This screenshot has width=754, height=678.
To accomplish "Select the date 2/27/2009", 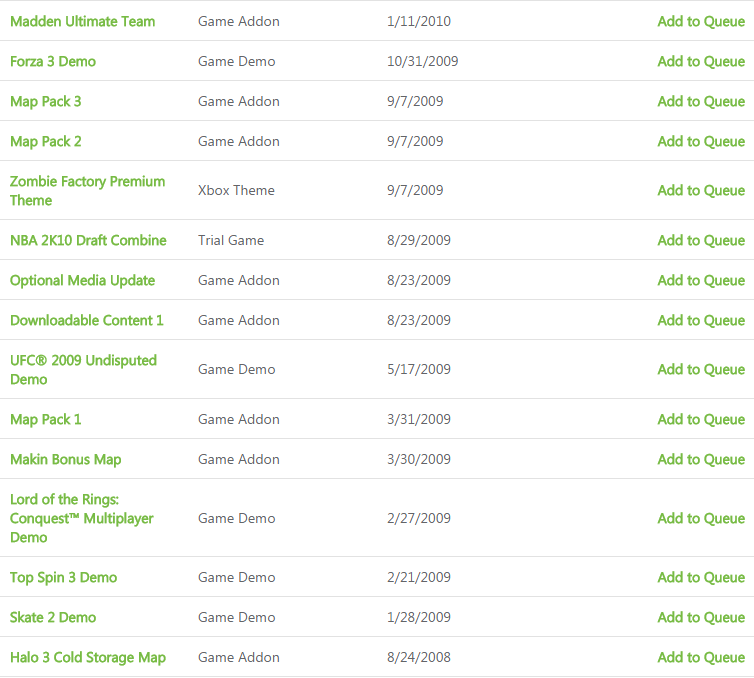I will pyautogui.click(x=419, y=518).
